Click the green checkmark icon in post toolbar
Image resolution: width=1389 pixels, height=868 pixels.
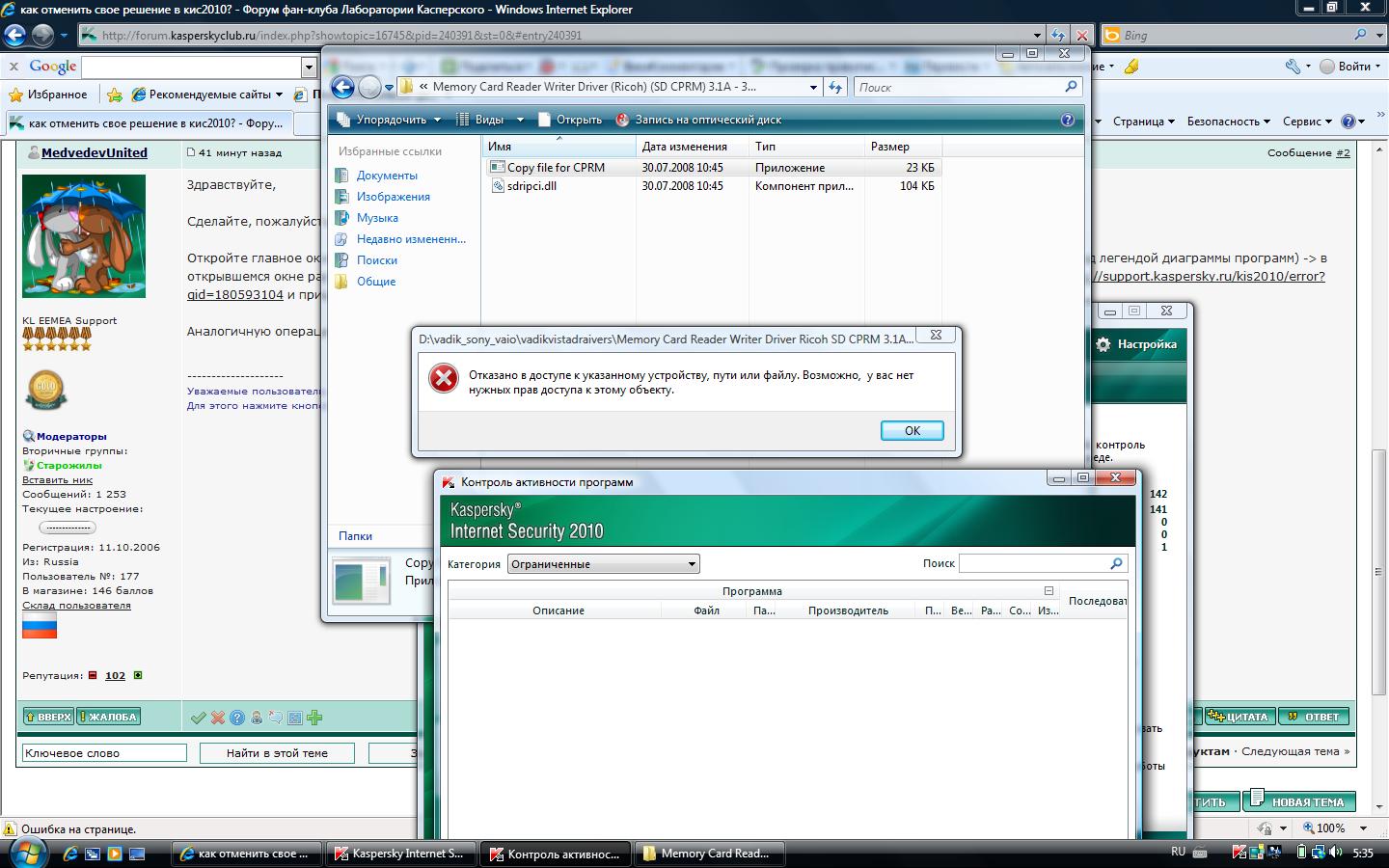(x=198, y=718)
